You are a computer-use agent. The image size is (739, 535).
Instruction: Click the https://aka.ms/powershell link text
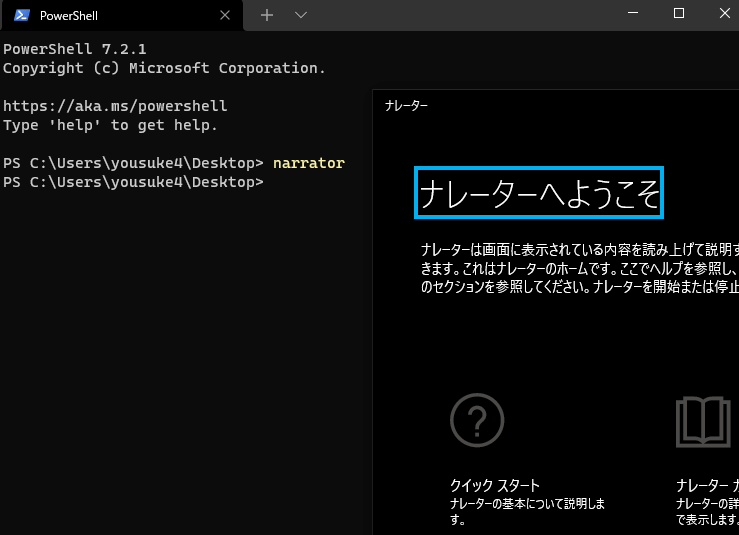[115, 106]
